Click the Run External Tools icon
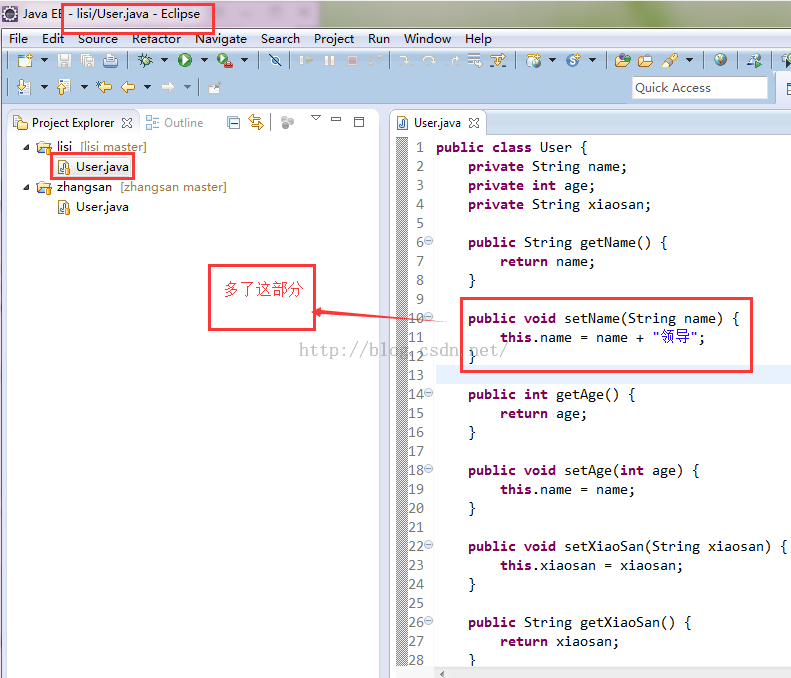The height and width of the screenshot is (678, 791). click(224, 61)
